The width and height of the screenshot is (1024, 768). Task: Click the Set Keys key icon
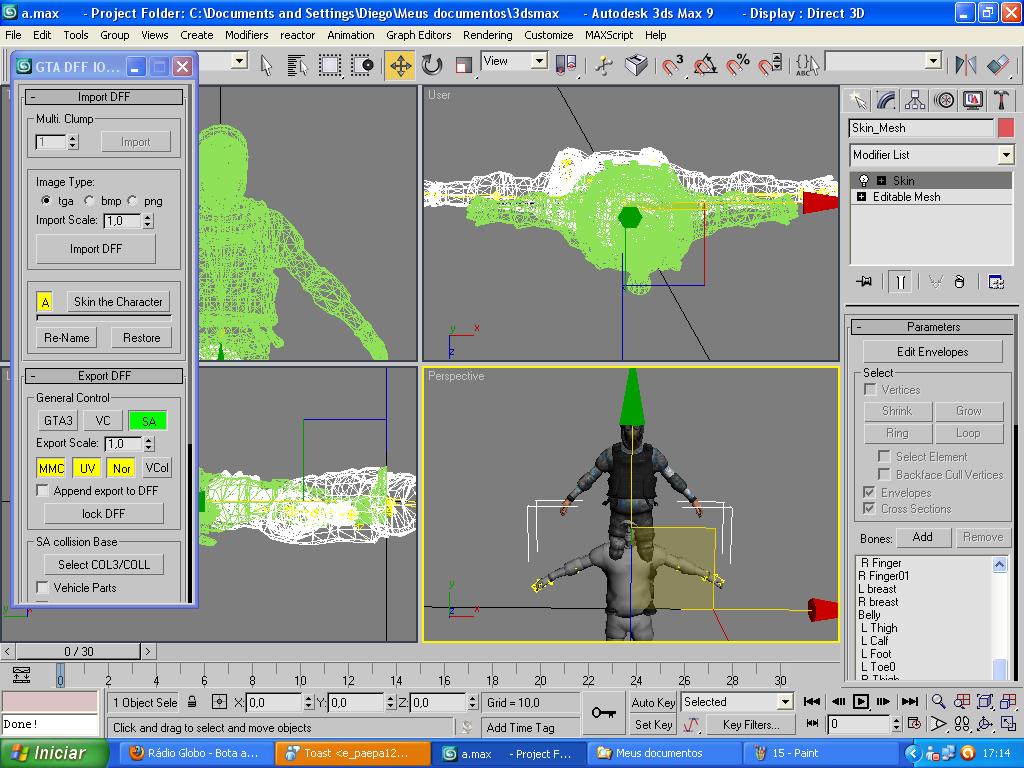pos(603,712)
